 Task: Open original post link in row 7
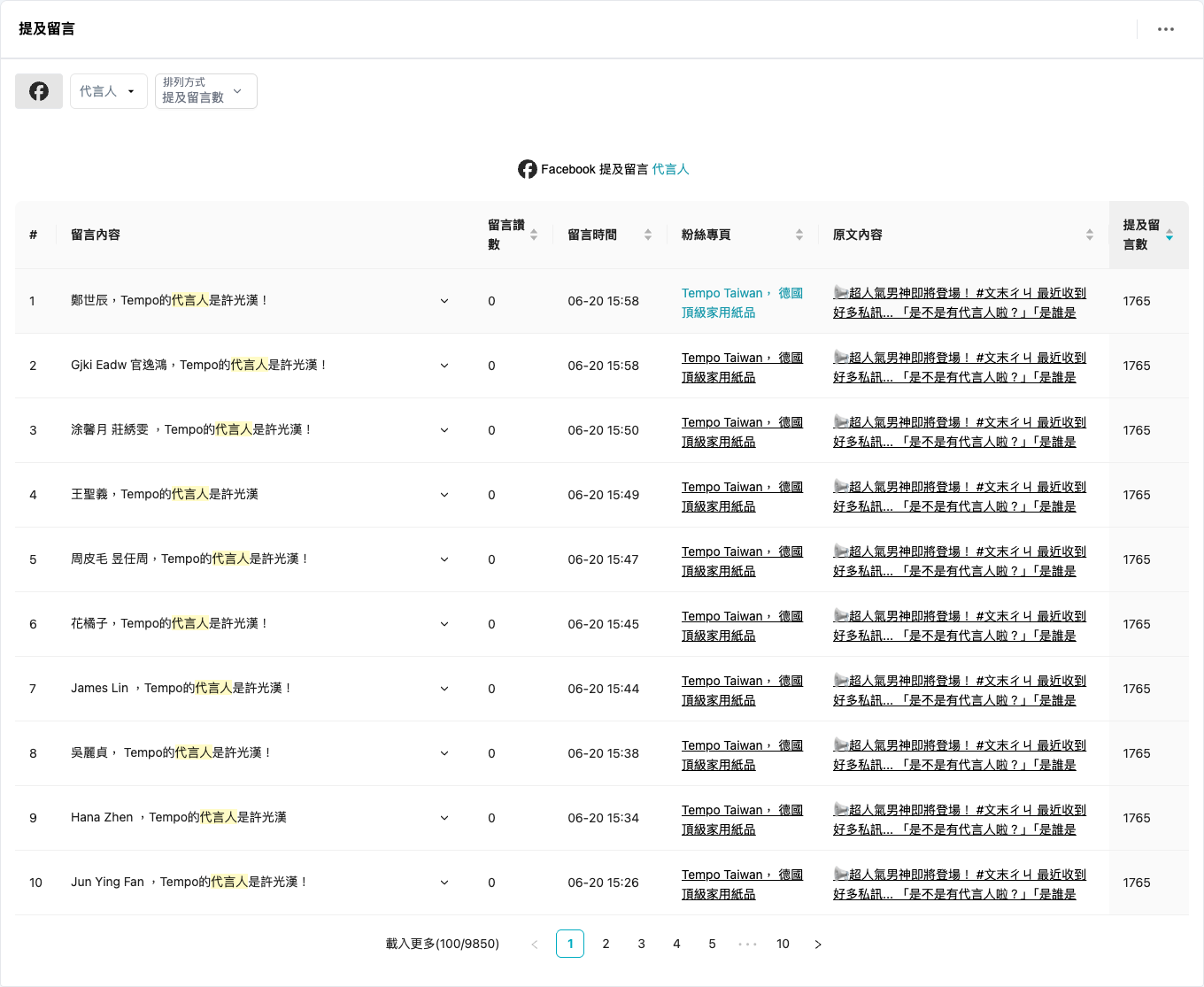pos(960,690)
